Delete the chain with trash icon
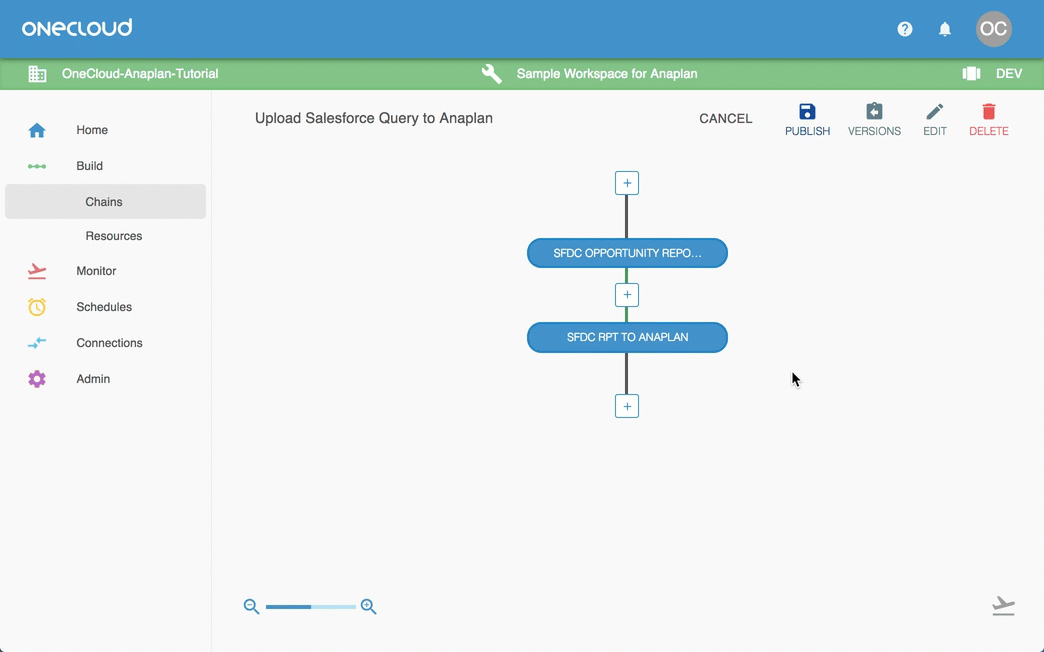1044x652 pixels. pos(989,111)
